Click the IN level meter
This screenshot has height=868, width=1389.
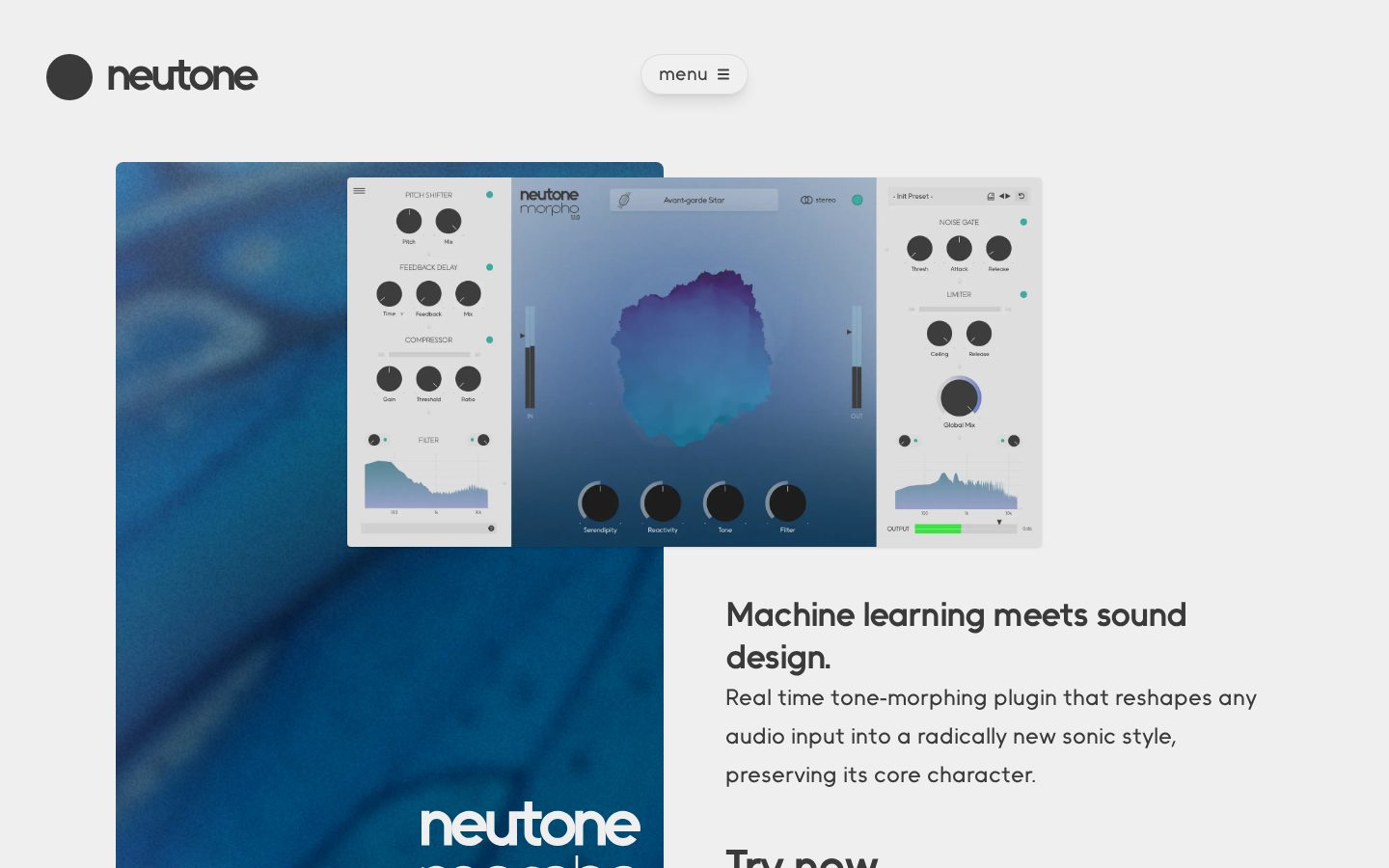[x=530, y=358]
